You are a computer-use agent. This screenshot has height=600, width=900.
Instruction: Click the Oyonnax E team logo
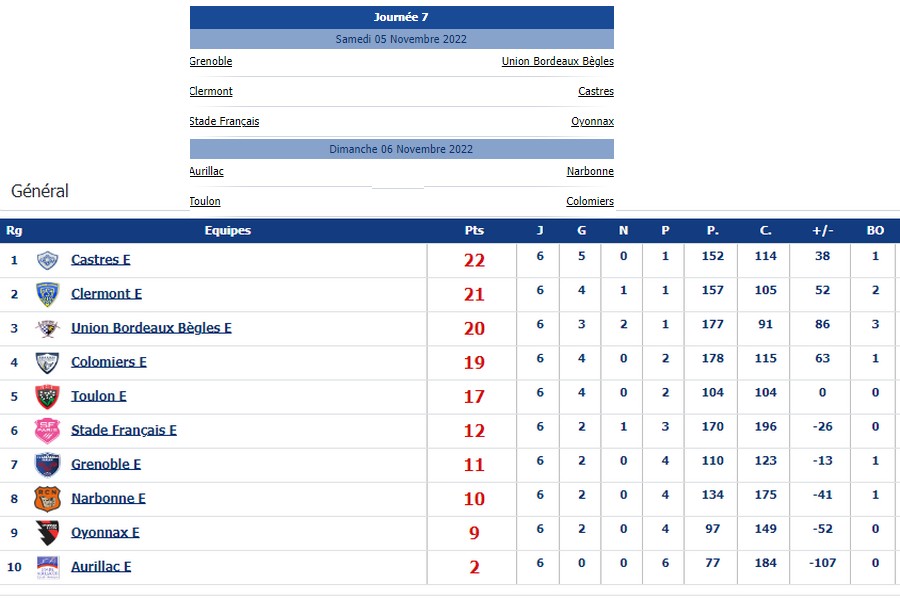[x=47, y=532]
